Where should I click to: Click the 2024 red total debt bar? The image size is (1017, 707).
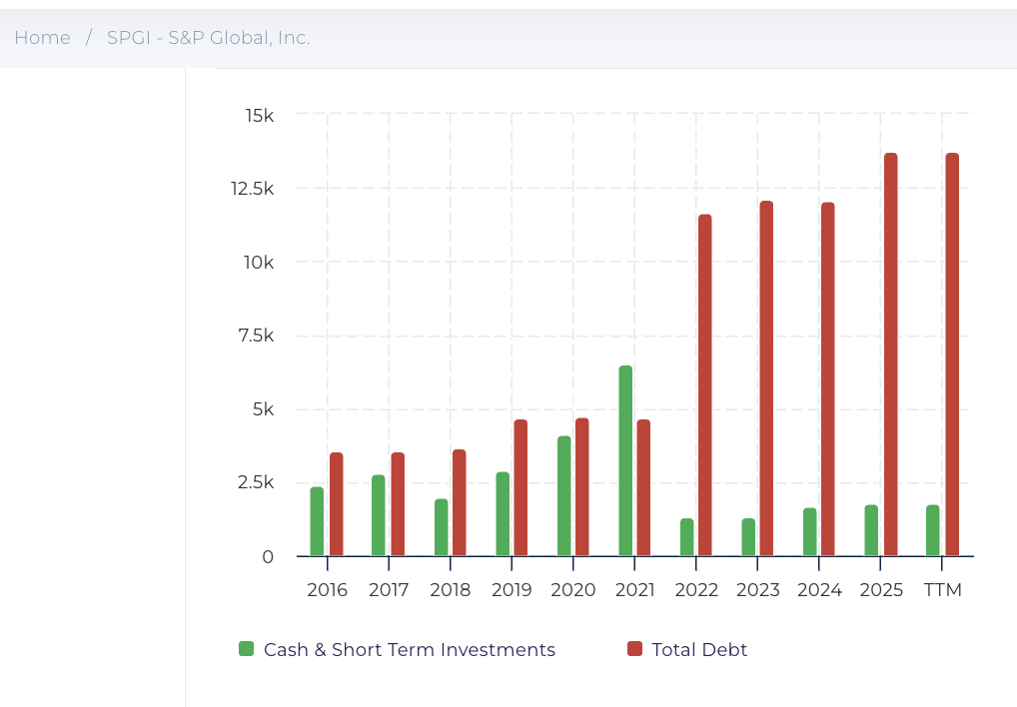[828, 379]
